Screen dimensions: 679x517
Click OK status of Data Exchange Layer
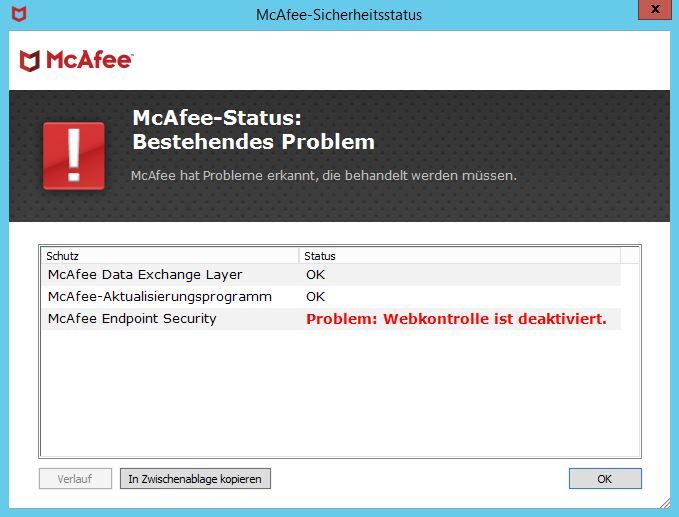pos(316,275)
